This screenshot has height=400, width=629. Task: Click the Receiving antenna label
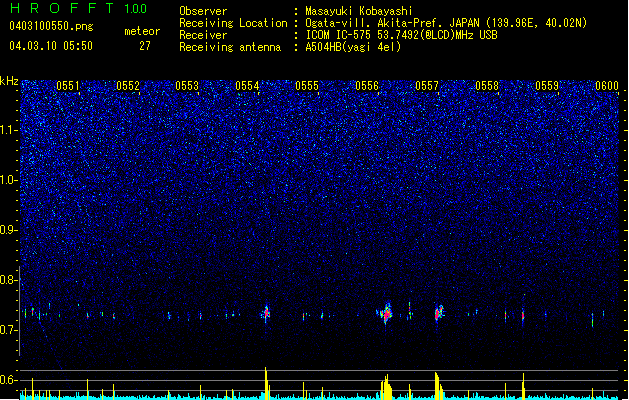(230, 47)
